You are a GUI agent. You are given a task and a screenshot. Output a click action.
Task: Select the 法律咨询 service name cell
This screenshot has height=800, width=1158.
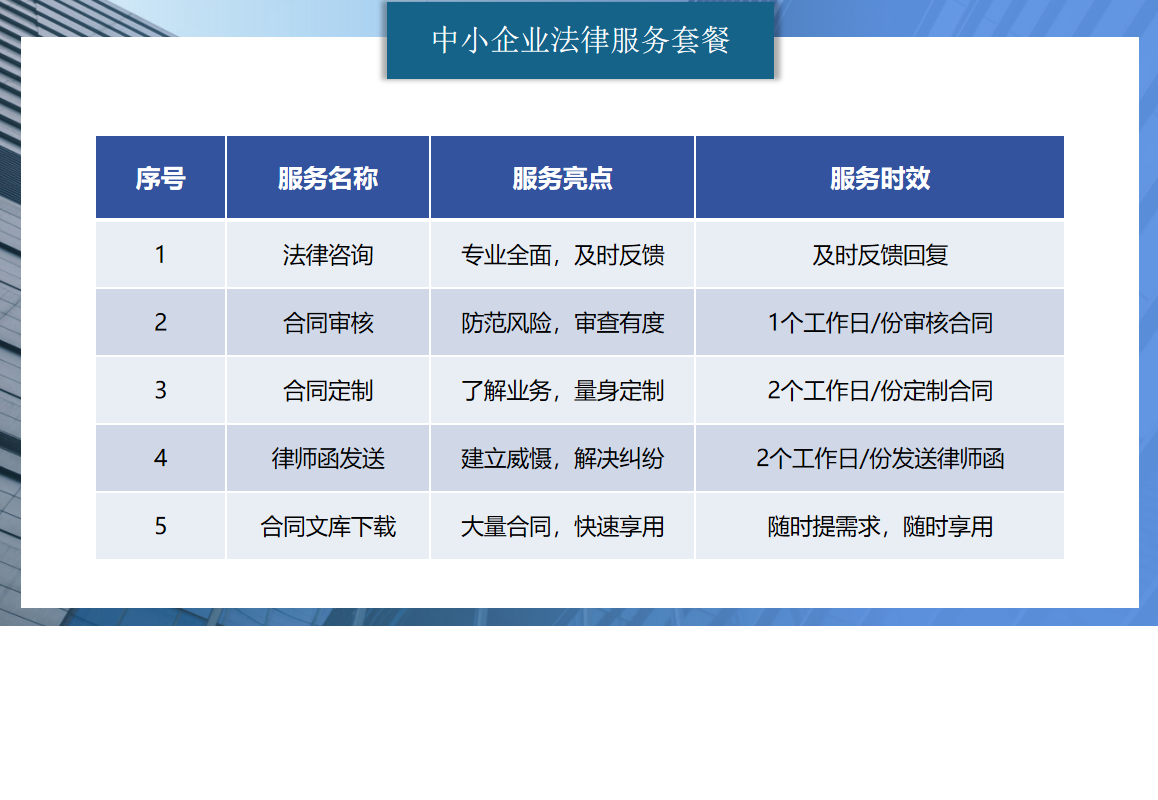tap(328, 255)
